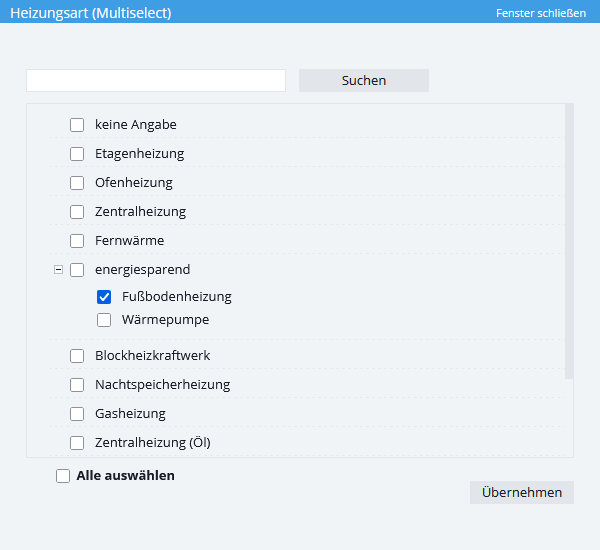Select the Nachtspeicherheizung checkbox
600x550 pixels.
pyautogui.click(x=77, y=385)
